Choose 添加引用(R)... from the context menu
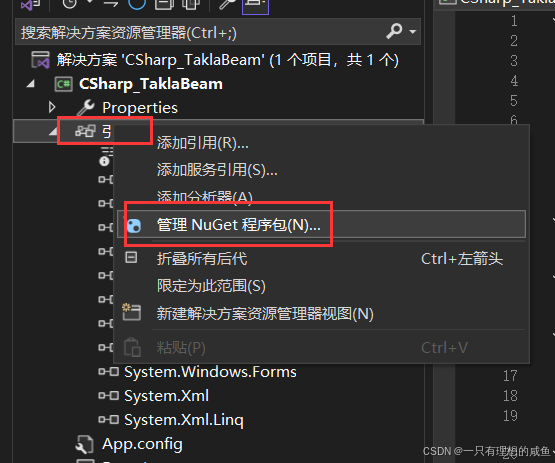Viewport: 555px width, 463px height. (202, 143)
